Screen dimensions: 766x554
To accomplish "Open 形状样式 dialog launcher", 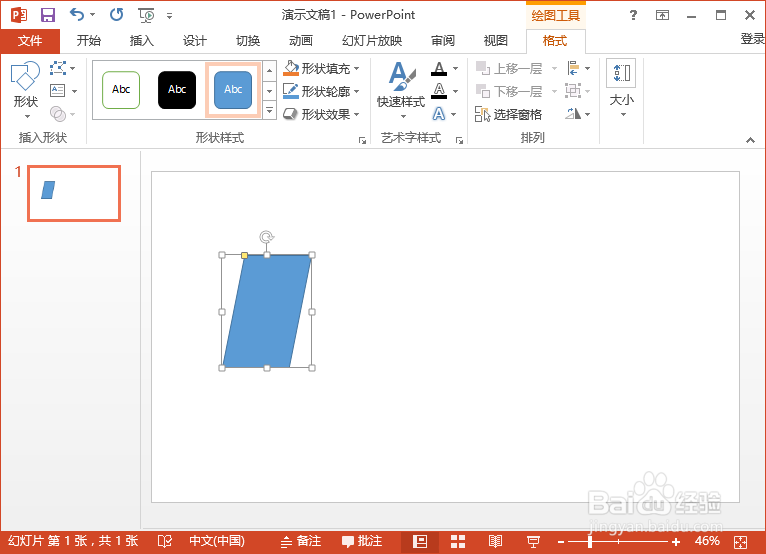I will pos(362,141).
